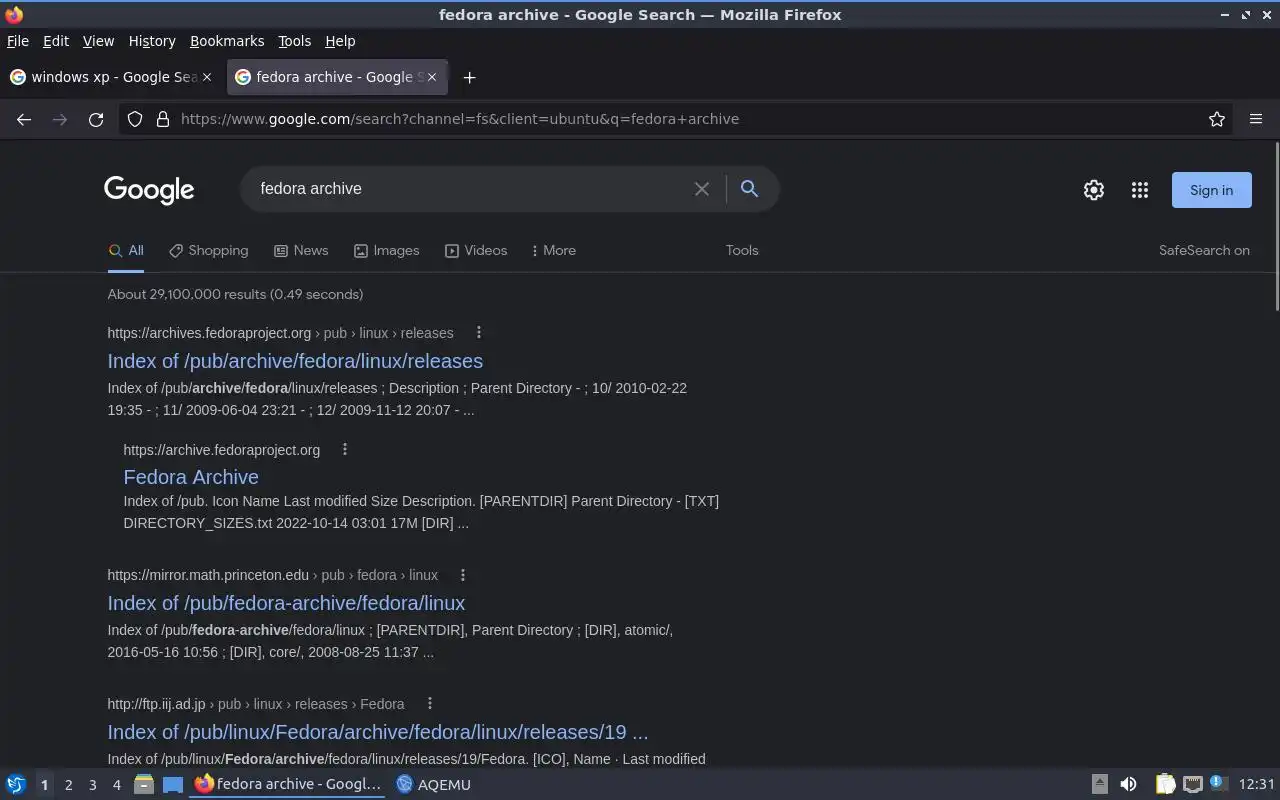Submit search with magnifier button

click(x=749, y=189)
